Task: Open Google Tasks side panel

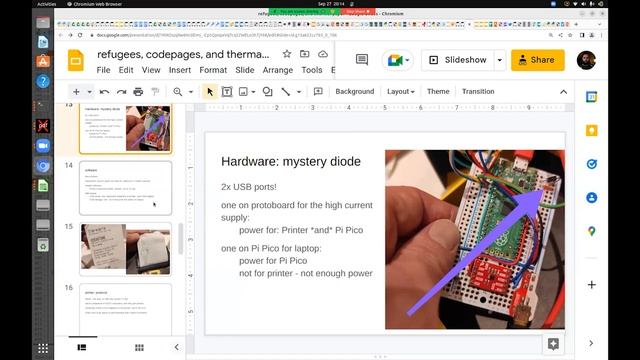Action: (x=591, y=164)
